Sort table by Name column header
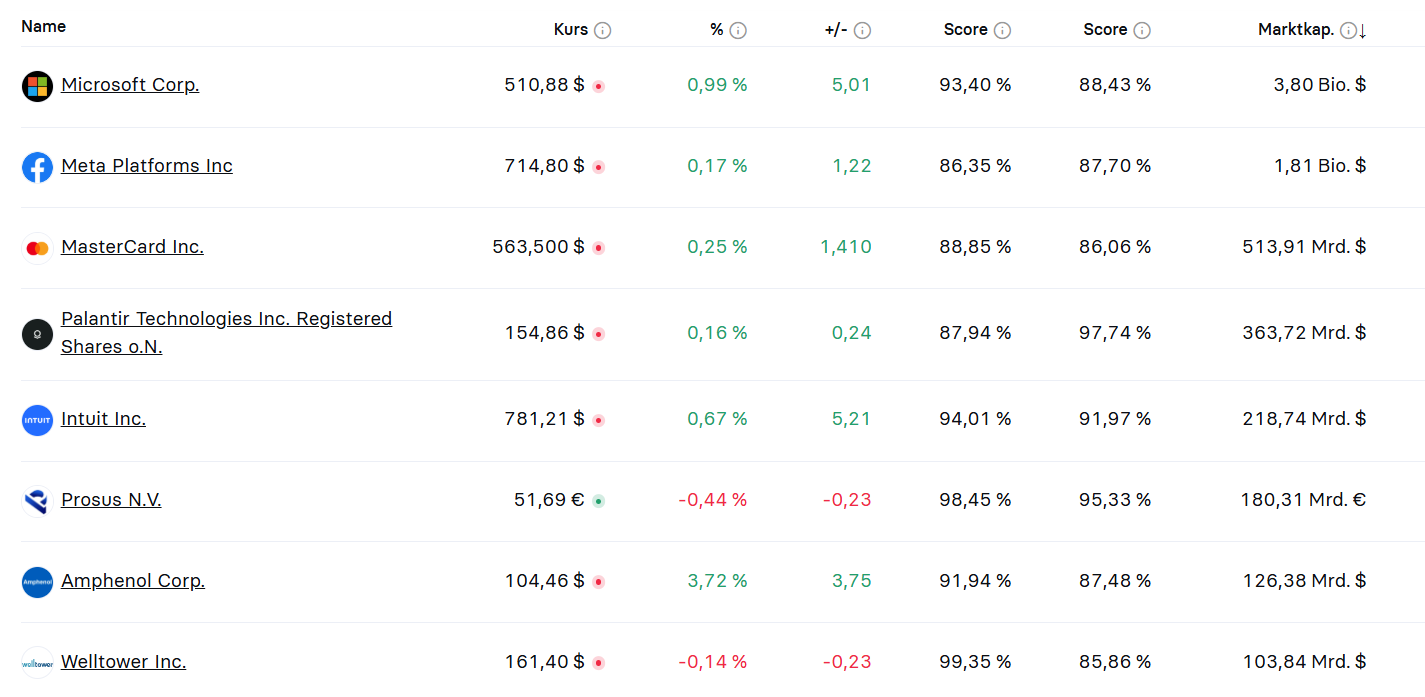Viewport: 1425px width, 697px height. tap(43, 27)
